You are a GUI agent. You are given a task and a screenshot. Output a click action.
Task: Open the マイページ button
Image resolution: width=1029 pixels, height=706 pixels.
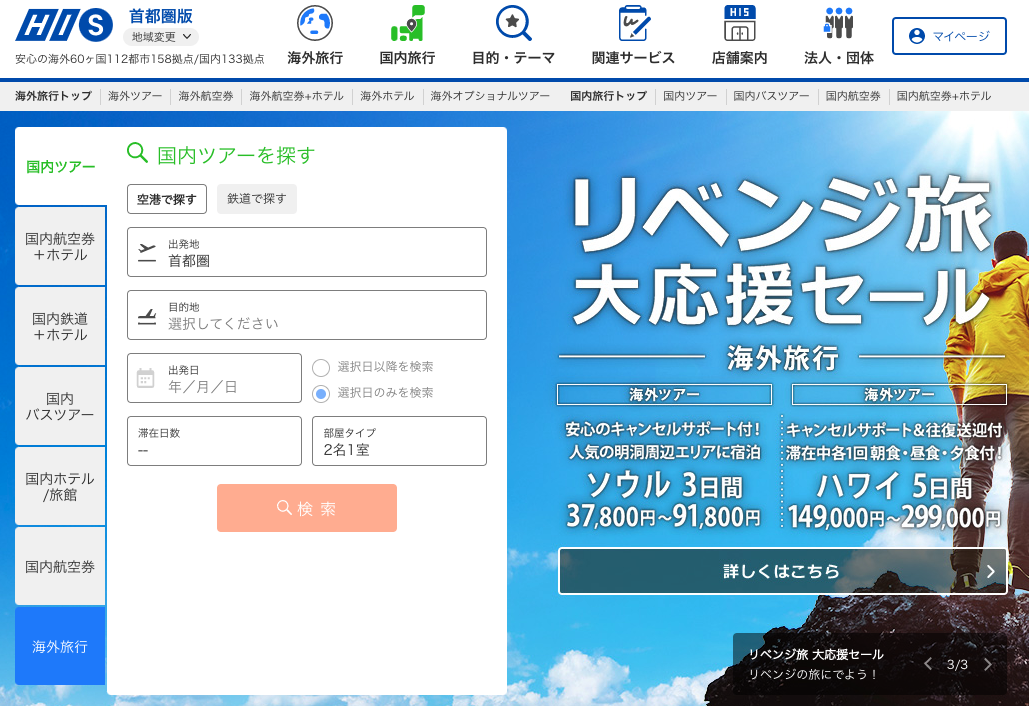pos(949,36)
